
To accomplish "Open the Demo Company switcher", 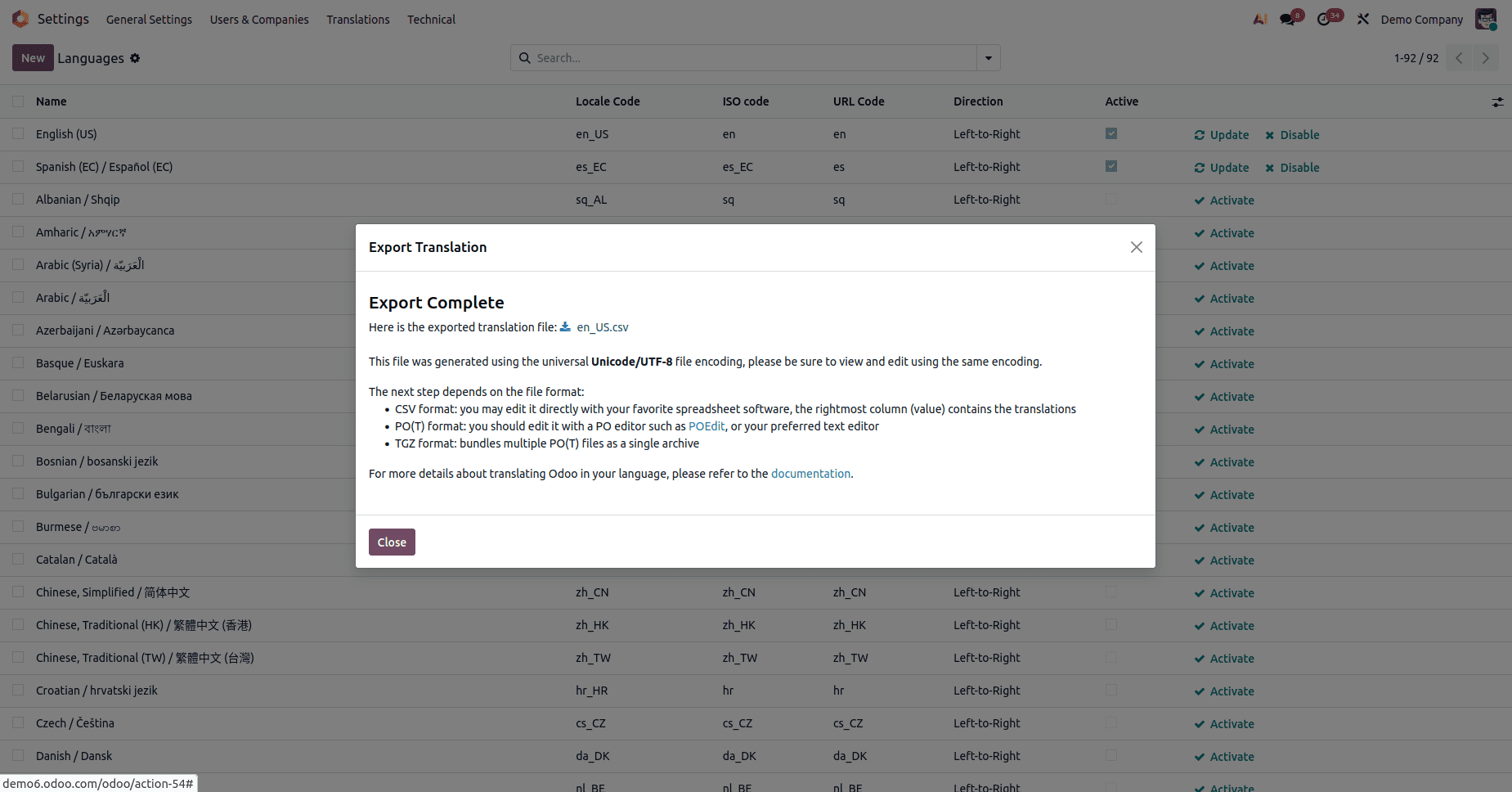I will point(1421,18).
